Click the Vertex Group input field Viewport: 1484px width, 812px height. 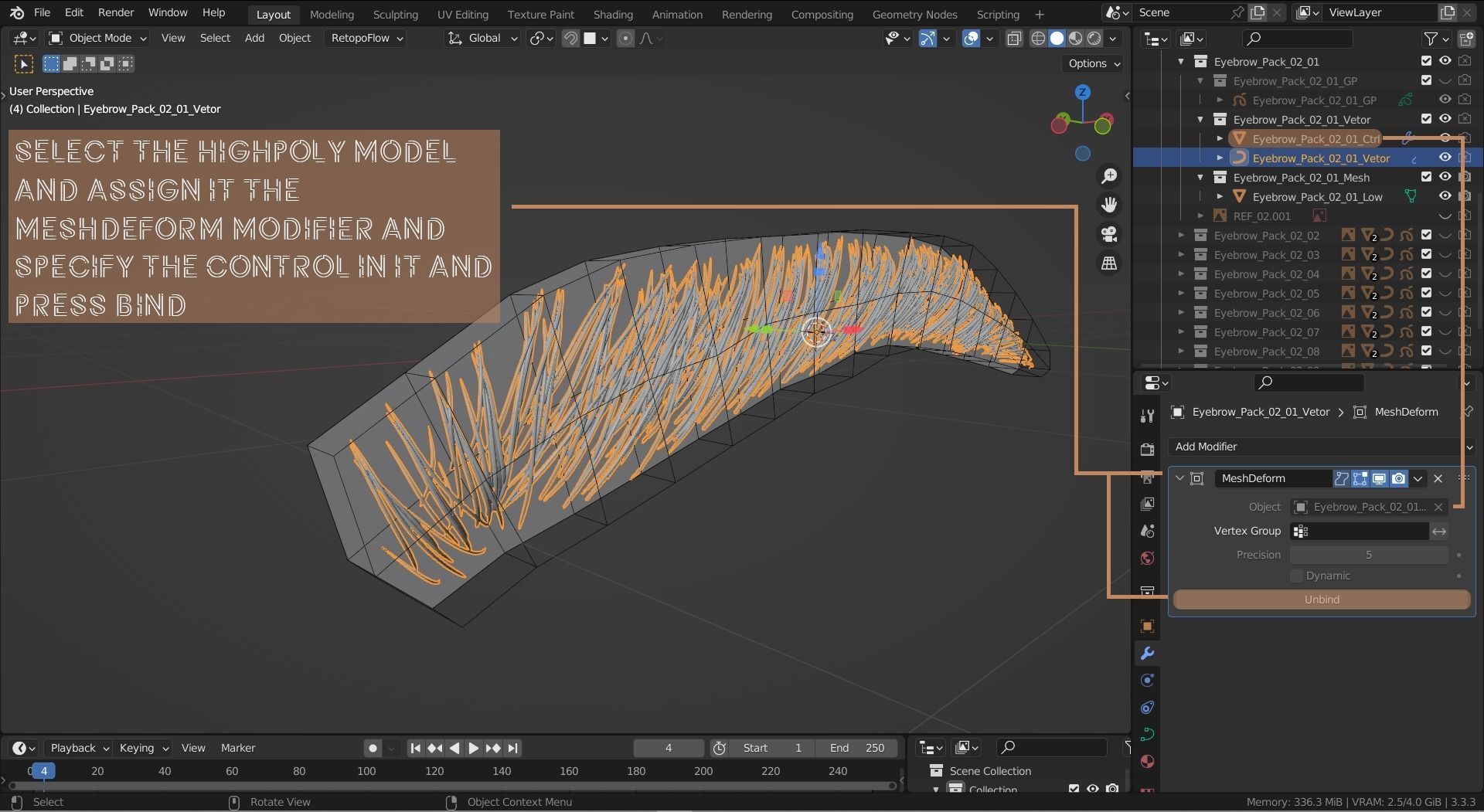pyautogui.click(x=1359, y=531)
